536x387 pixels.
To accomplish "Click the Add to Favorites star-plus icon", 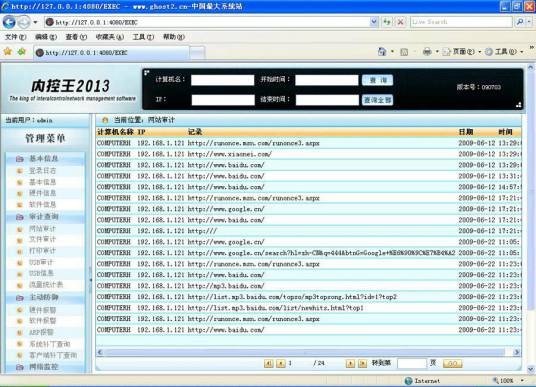I will (22, 52).
